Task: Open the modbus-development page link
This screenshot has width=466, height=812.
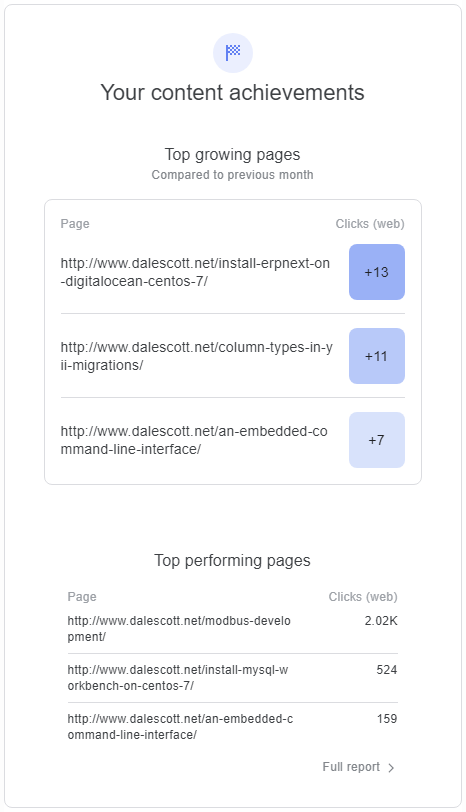Action: 179,629
